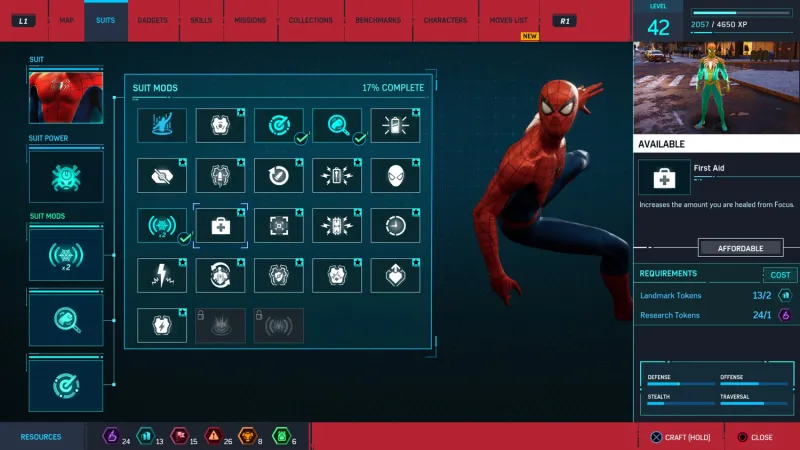Select the red suit thumbnail under Suit
This screenshot has height=450, width=800.
pos(65,96)
